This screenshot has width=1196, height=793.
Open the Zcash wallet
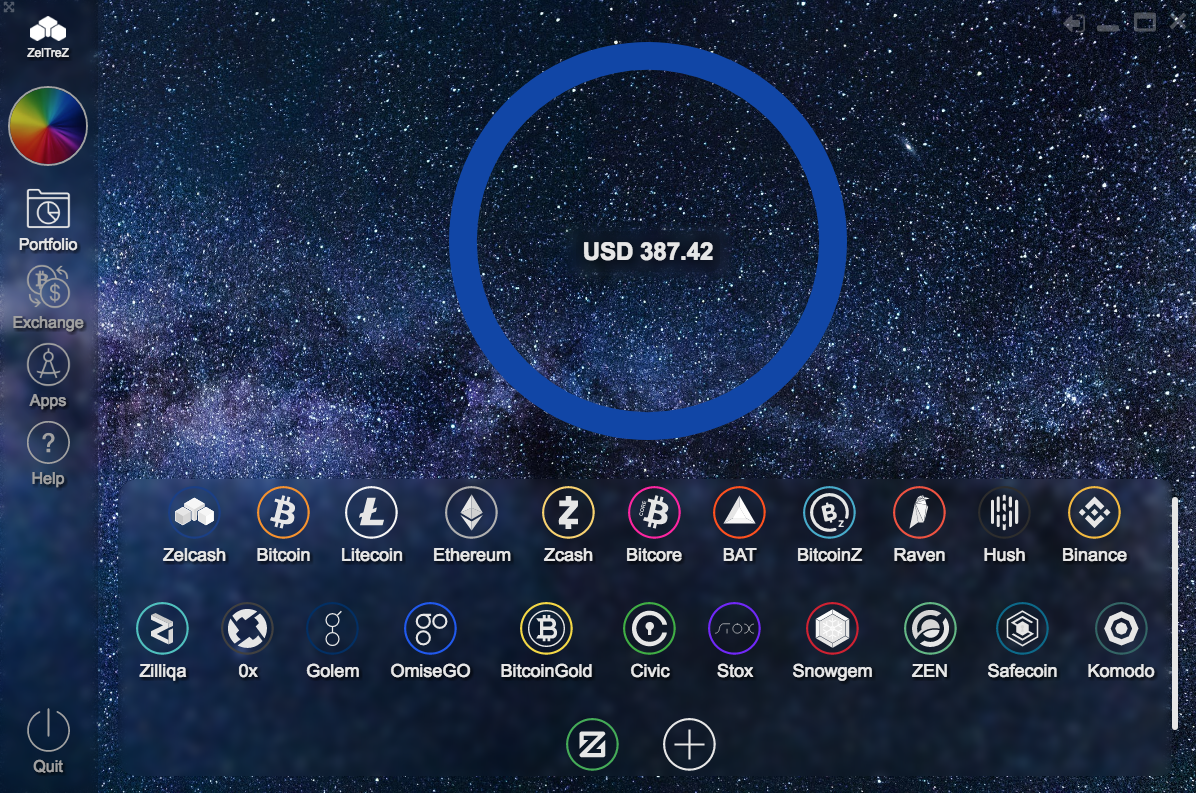click(x=567, y=526)
